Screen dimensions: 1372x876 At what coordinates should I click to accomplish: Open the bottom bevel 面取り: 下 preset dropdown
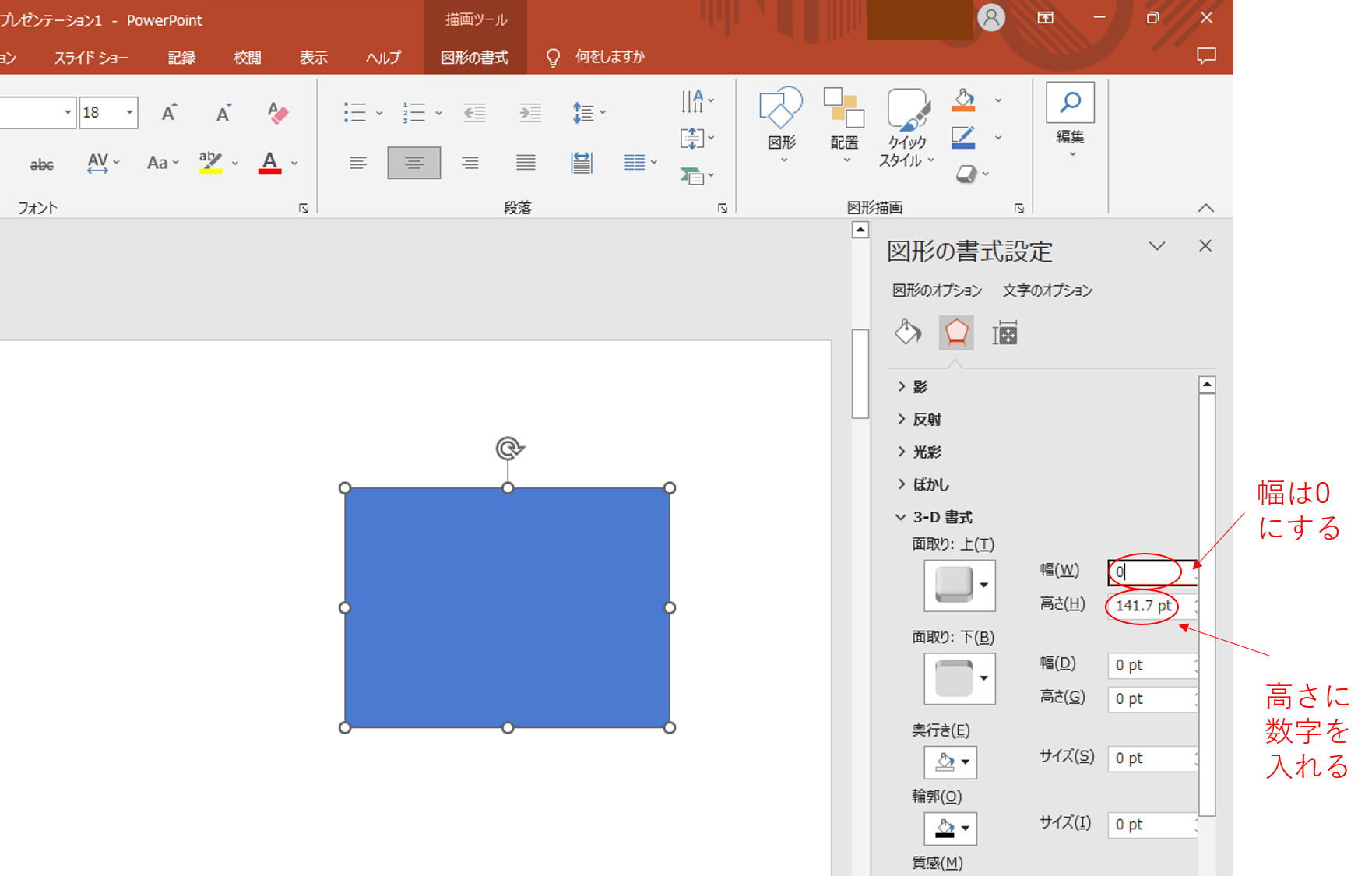click(x=960, y=678)
